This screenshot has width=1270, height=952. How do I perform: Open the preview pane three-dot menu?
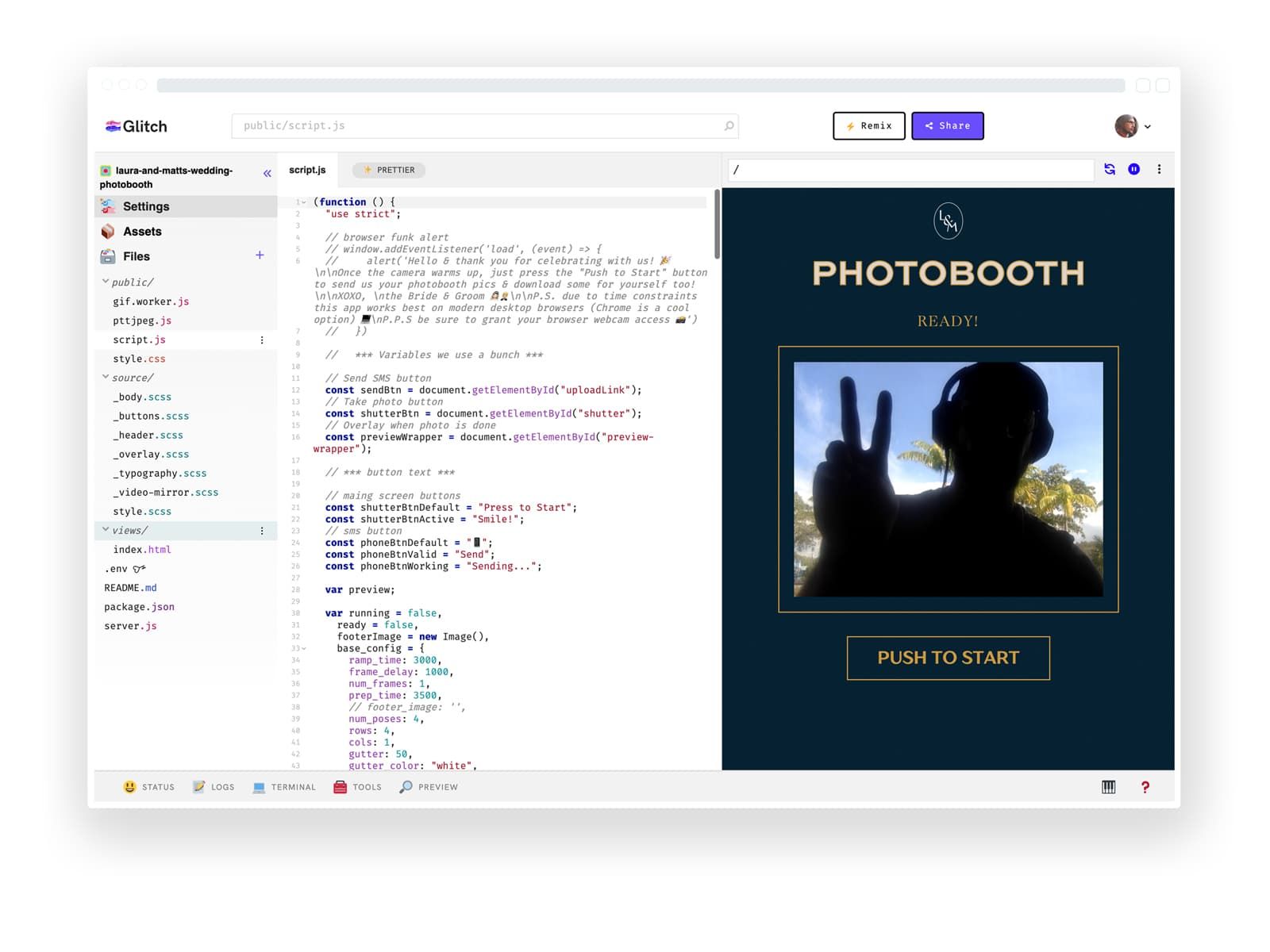[1159, 169]
